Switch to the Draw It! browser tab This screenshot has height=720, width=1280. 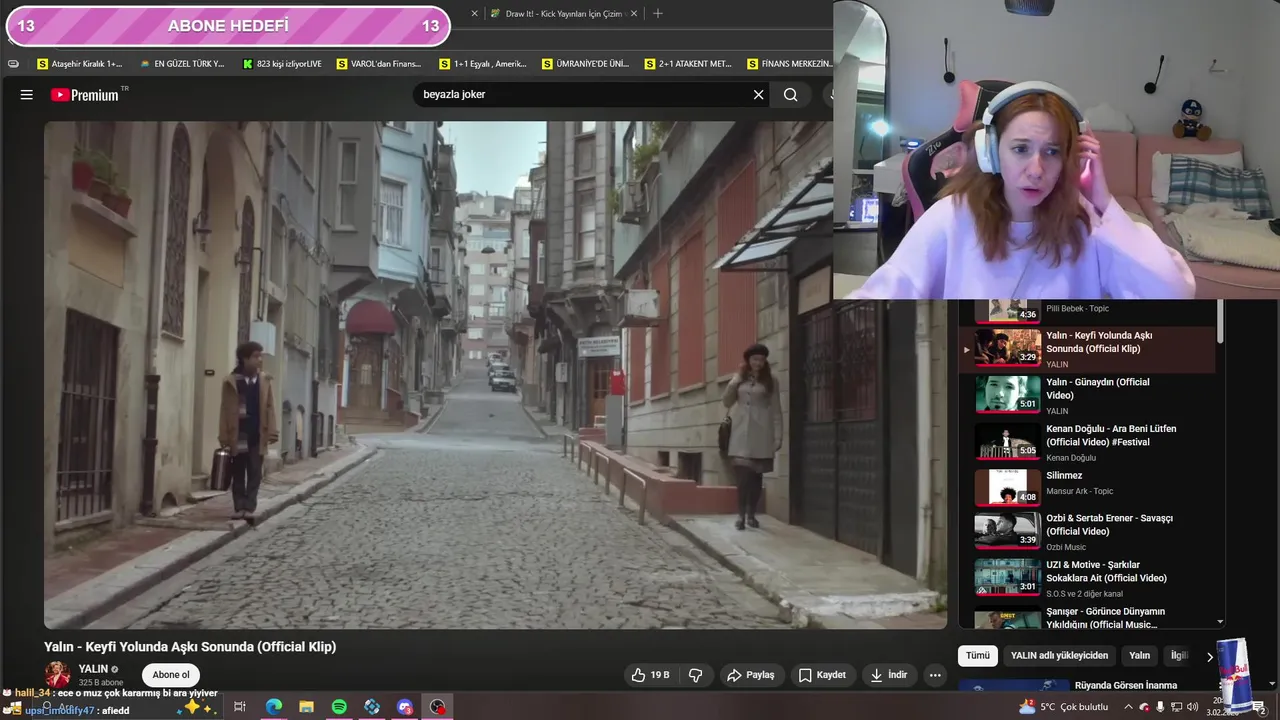pyautogui.click(x=565, y=14)
